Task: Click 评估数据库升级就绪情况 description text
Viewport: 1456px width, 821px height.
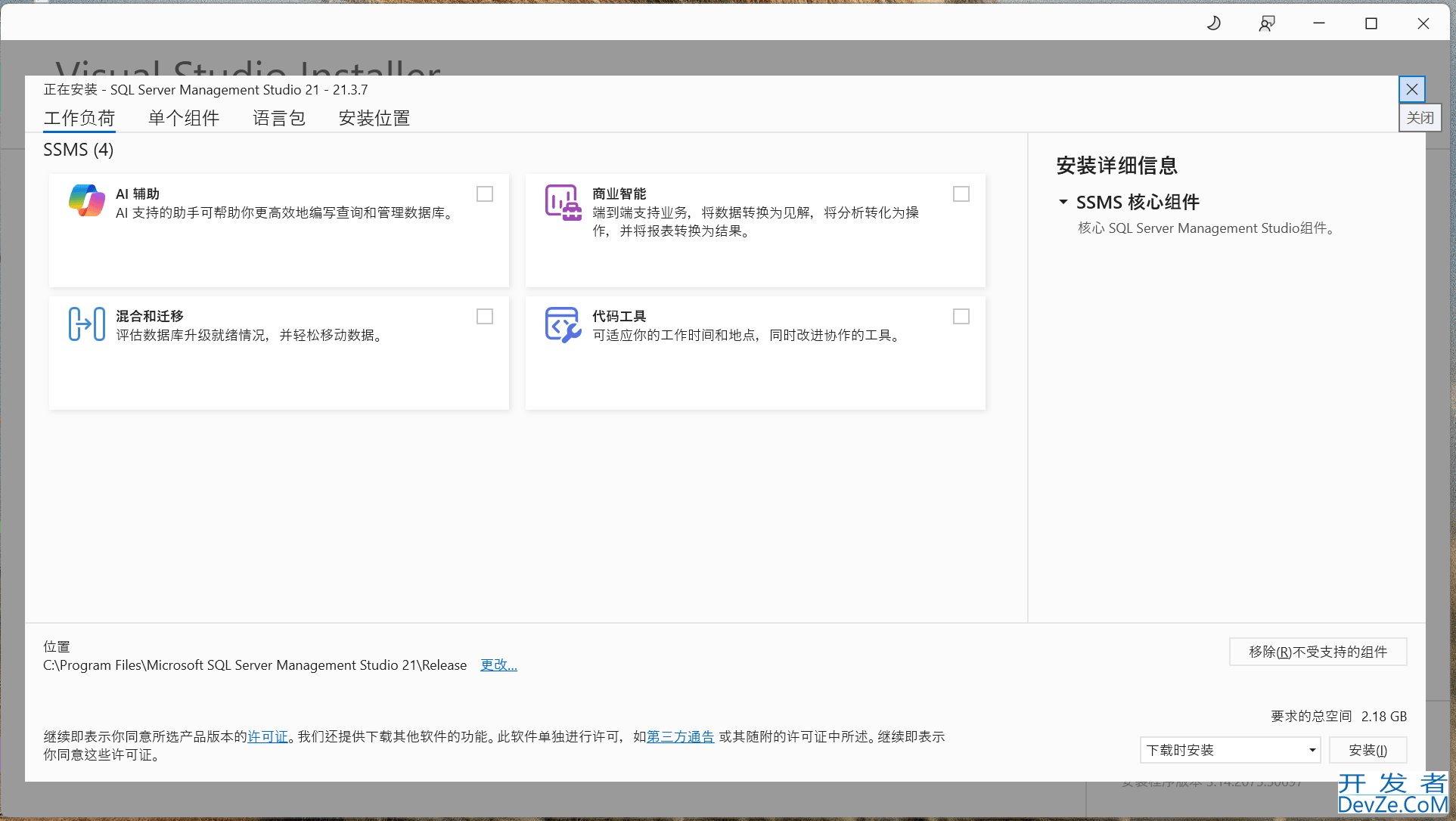Action: pyautogui.click(x=252, y=335)
